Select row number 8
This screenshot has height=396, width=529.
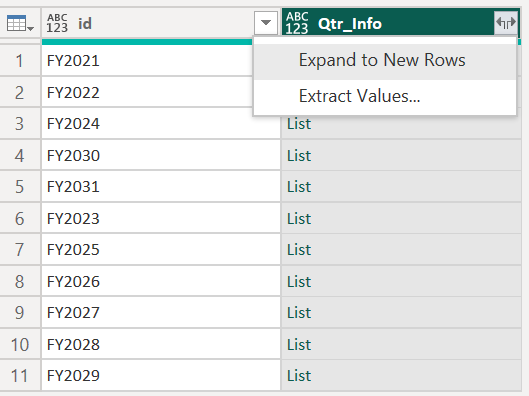click(x=20, y=281)
